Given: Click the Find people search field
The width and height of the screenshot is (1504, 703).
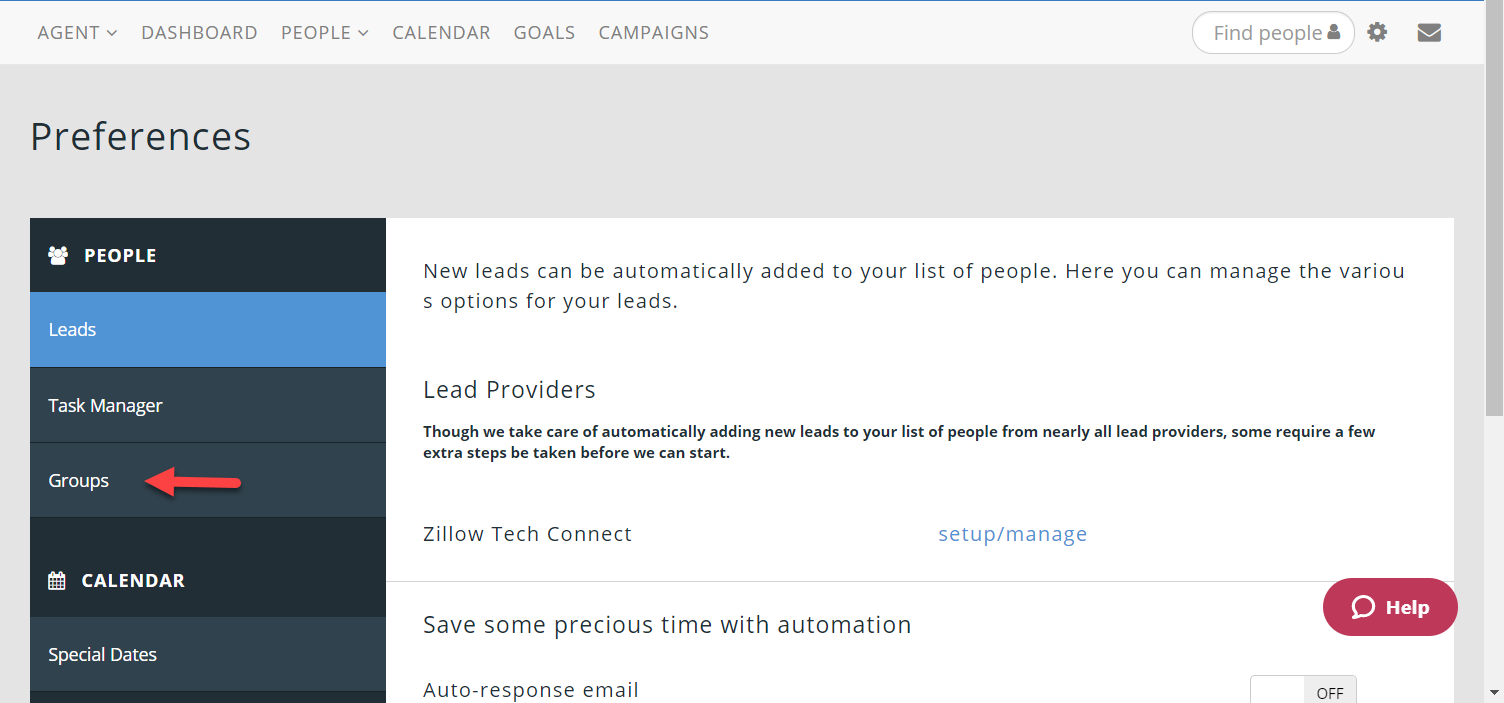Looking at the screenshot, I should tap(1265, 33).
